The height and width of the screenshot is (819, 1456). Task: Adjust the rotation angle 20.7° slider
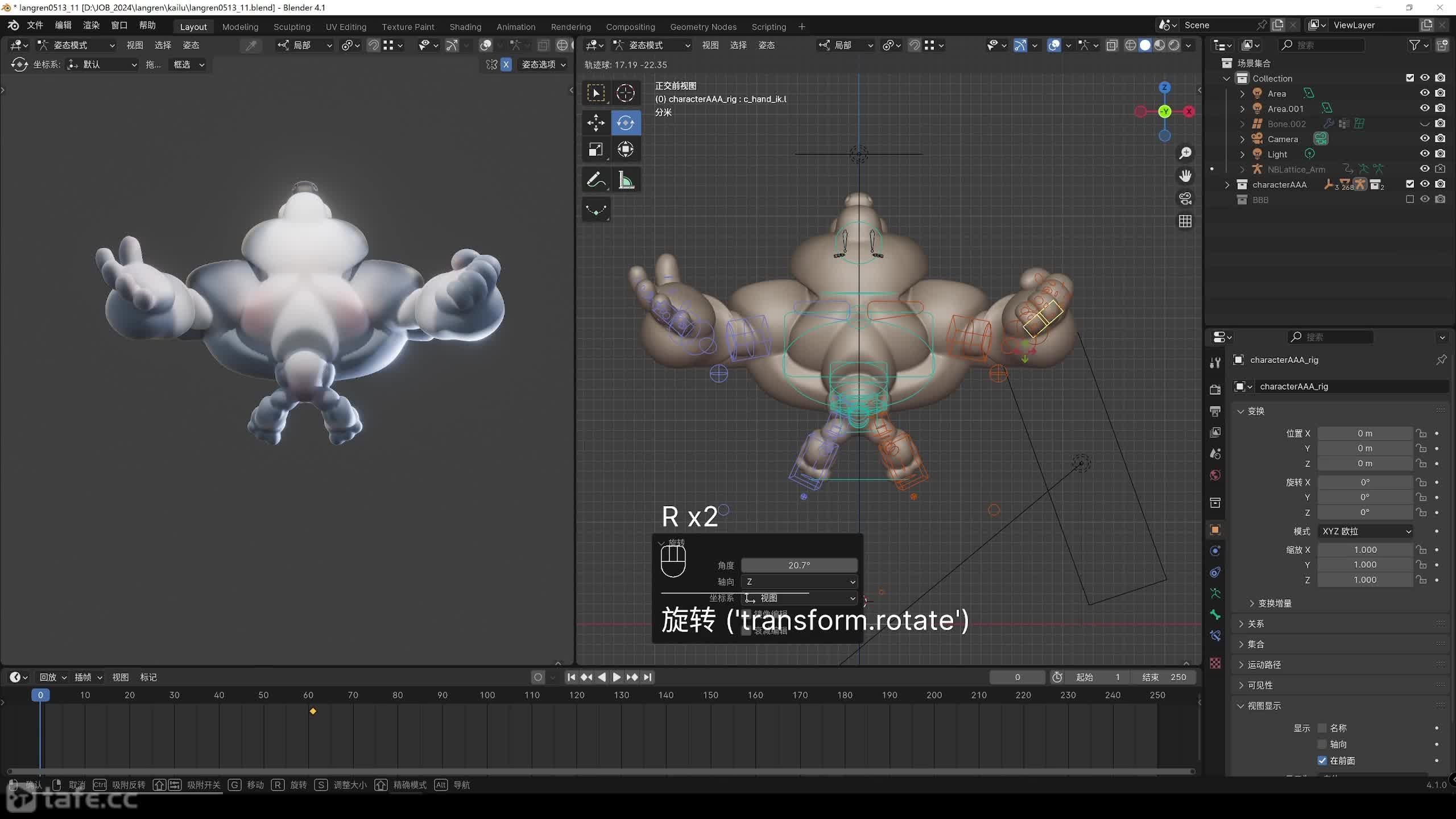click(799, 565)
